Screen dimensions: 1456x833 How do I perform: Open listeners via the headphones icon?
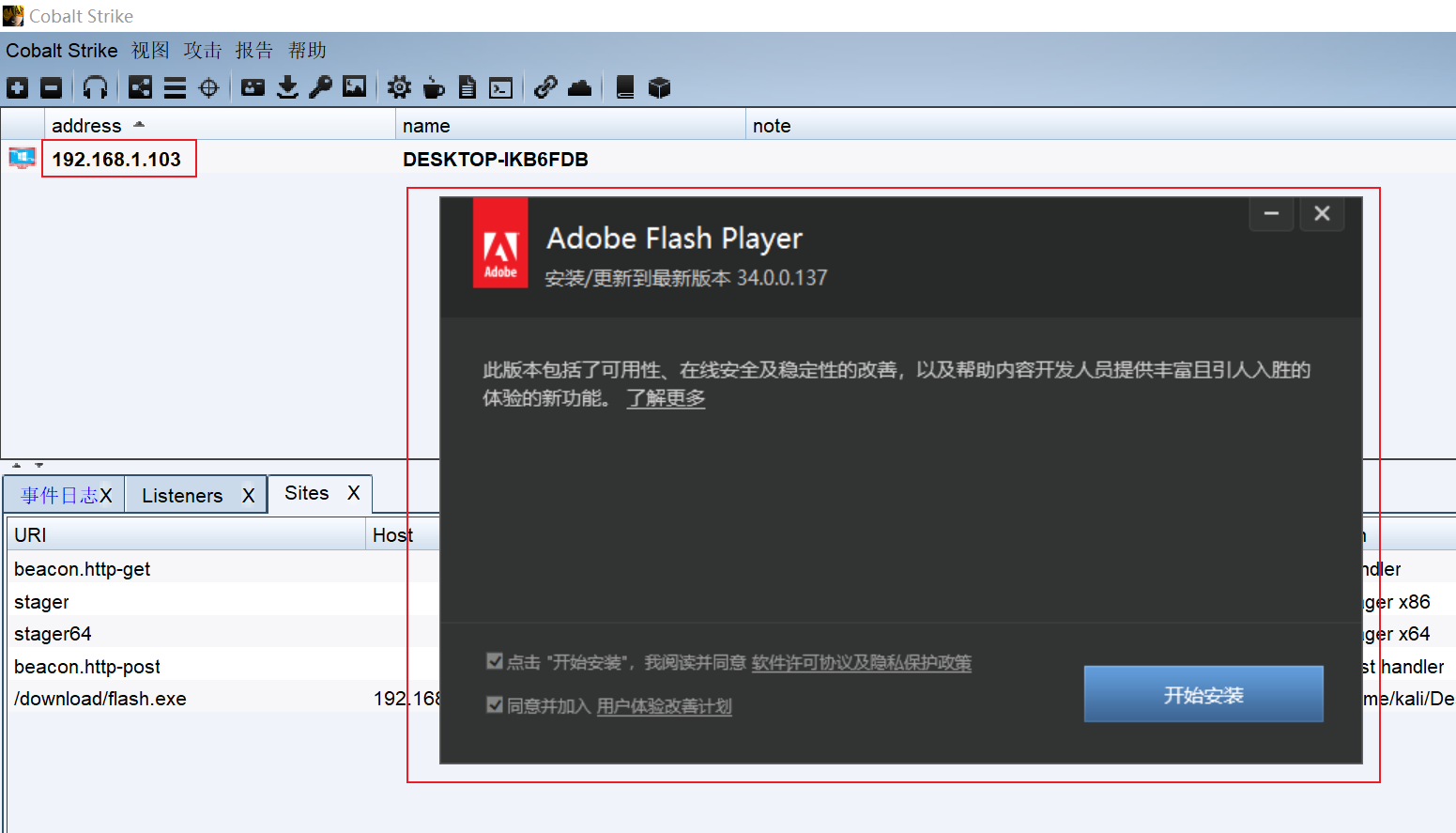click(95, 88)
